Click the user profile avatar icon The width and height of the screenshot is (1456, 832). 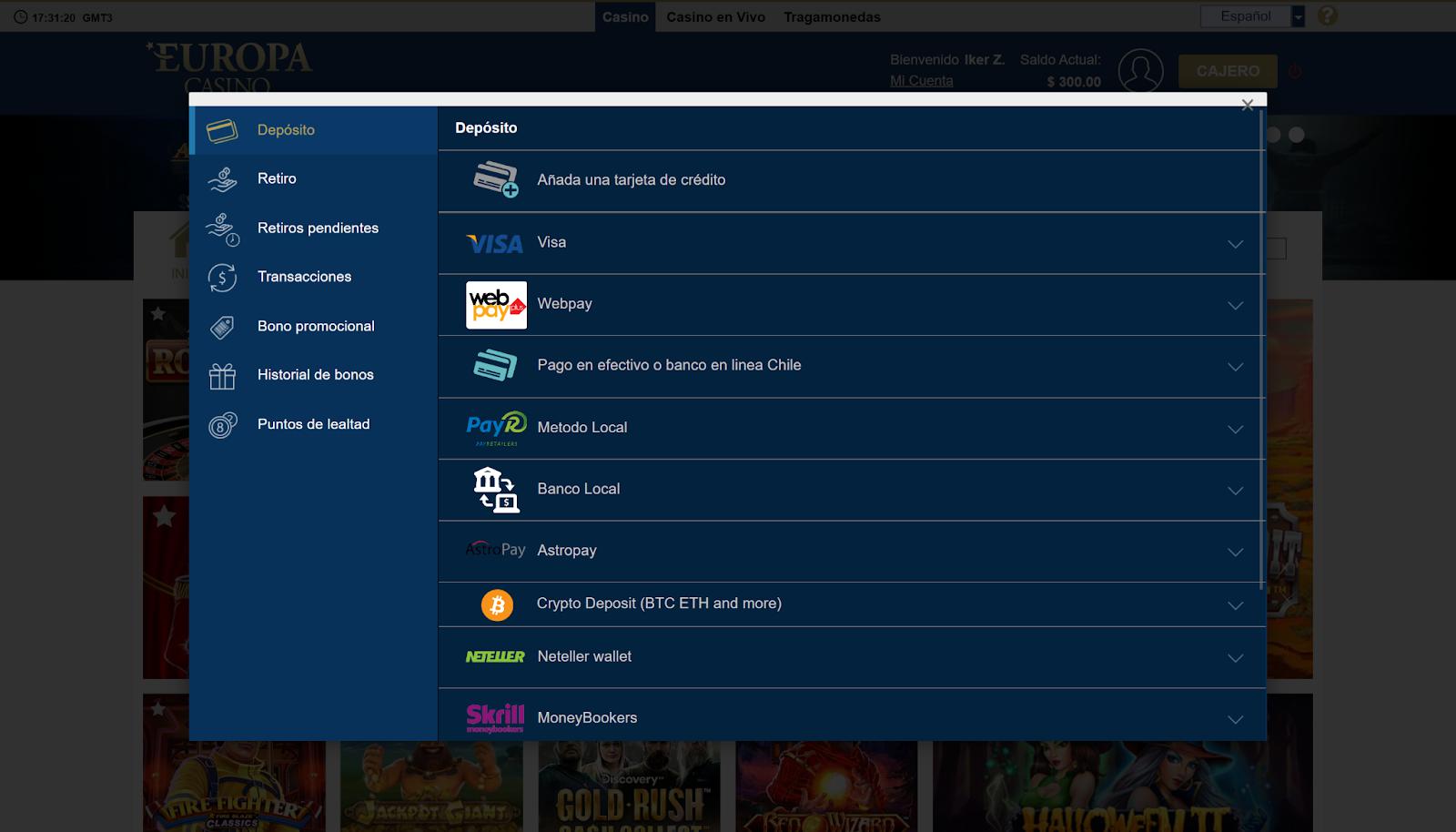tap(1140, 71)
